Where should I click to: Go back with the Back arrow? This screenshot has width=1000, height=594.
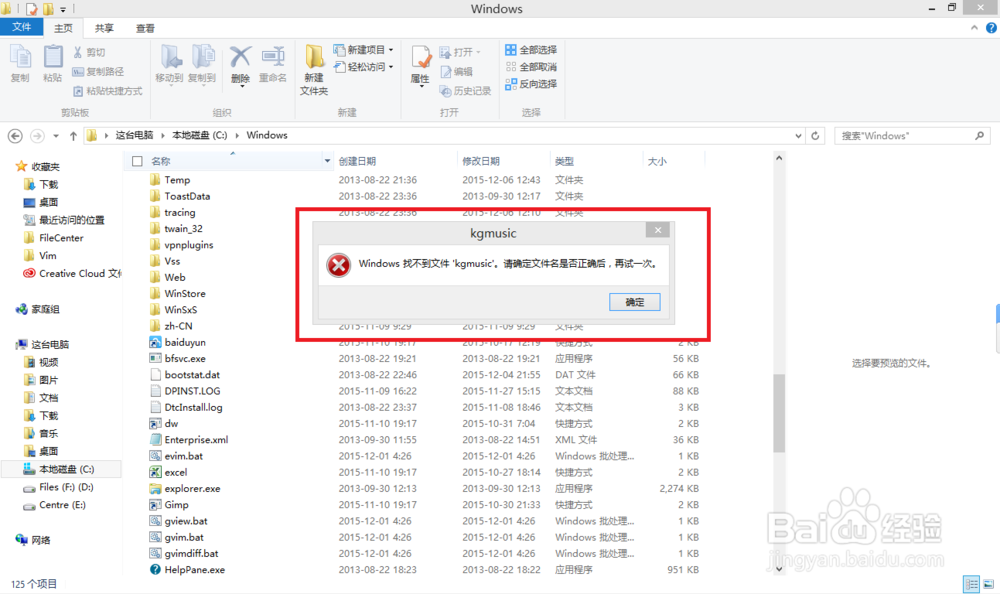[15, 136]
